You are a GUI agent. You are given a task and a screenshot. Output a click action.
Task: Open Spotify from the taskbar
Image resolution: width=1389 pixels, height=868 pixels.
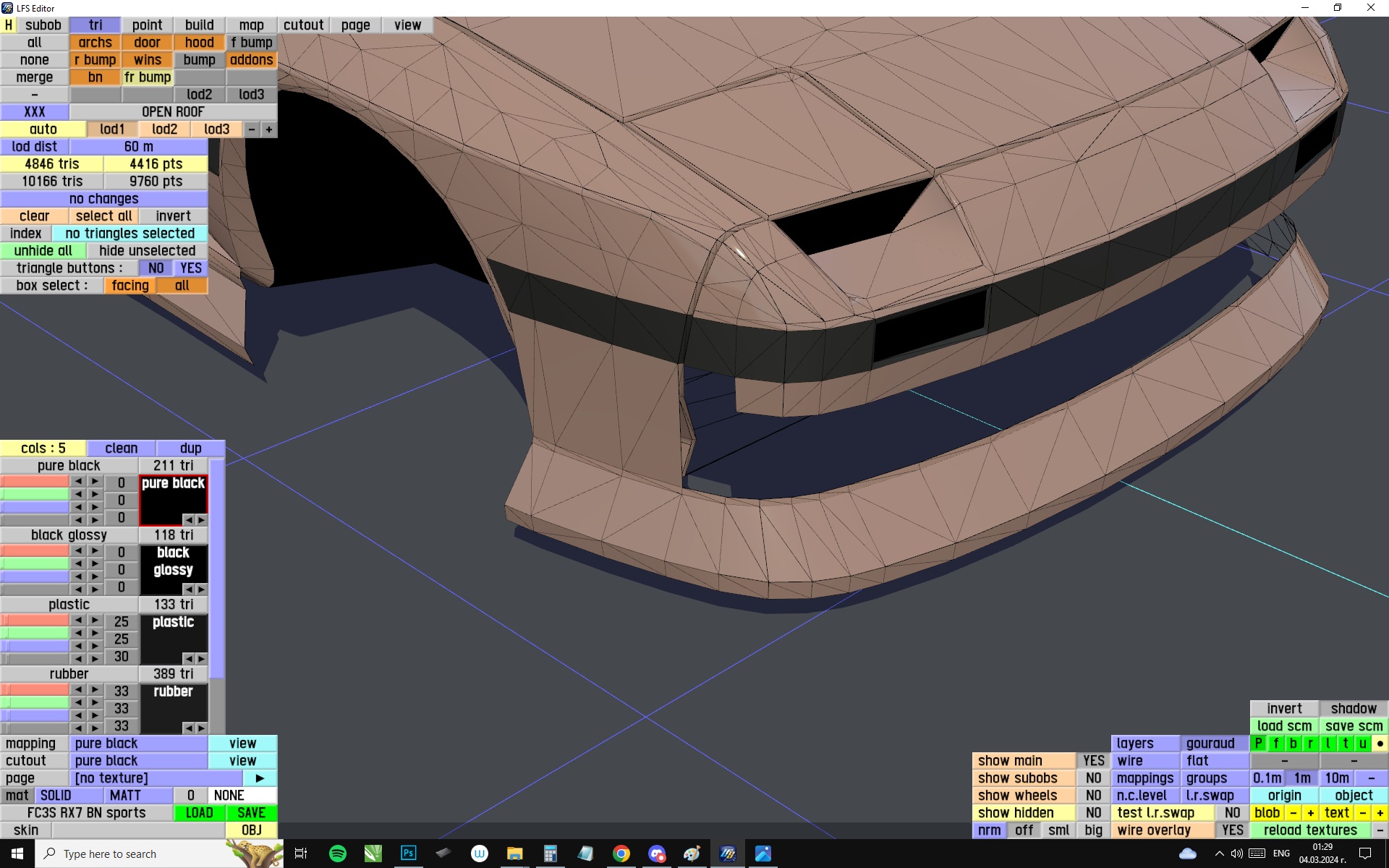tap(337, 854)
